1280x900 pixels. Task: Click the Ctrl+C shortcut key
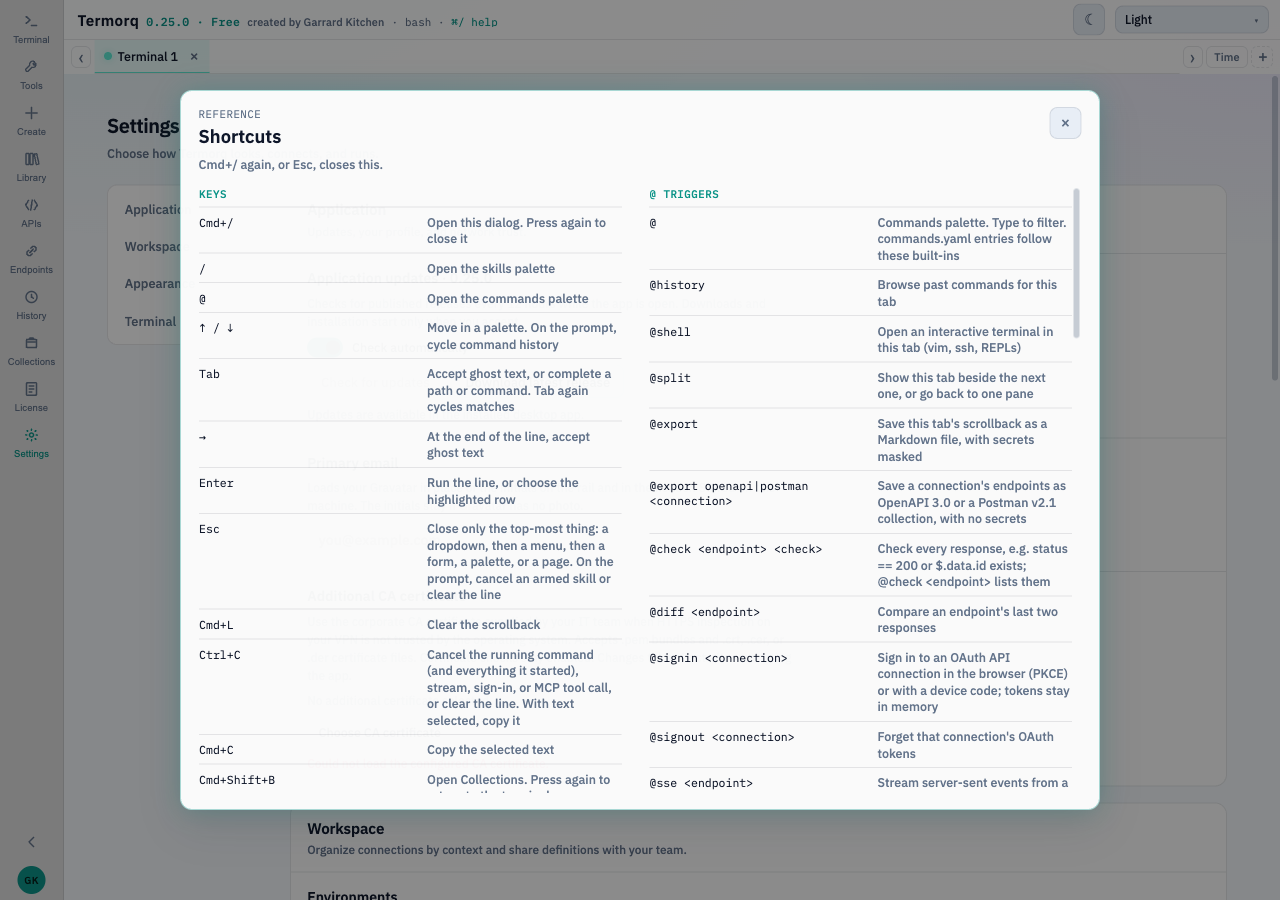(x=219, y=655)
